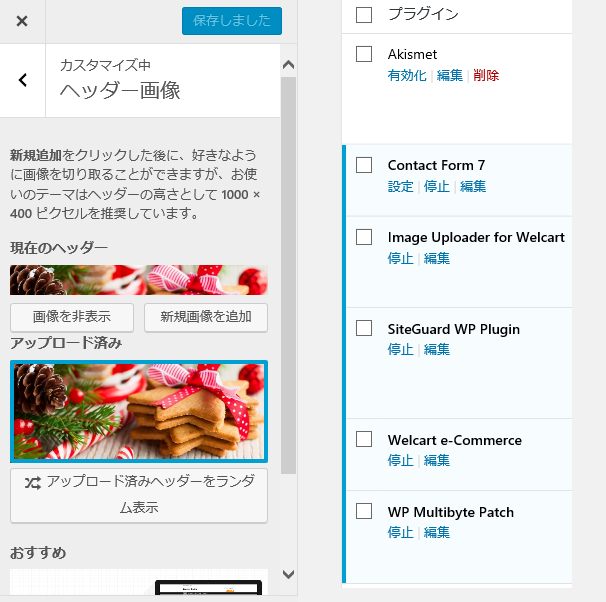Edit Contact Form 7 via 編集
This screenshot has width=606, height=602.
coord(473,187)
